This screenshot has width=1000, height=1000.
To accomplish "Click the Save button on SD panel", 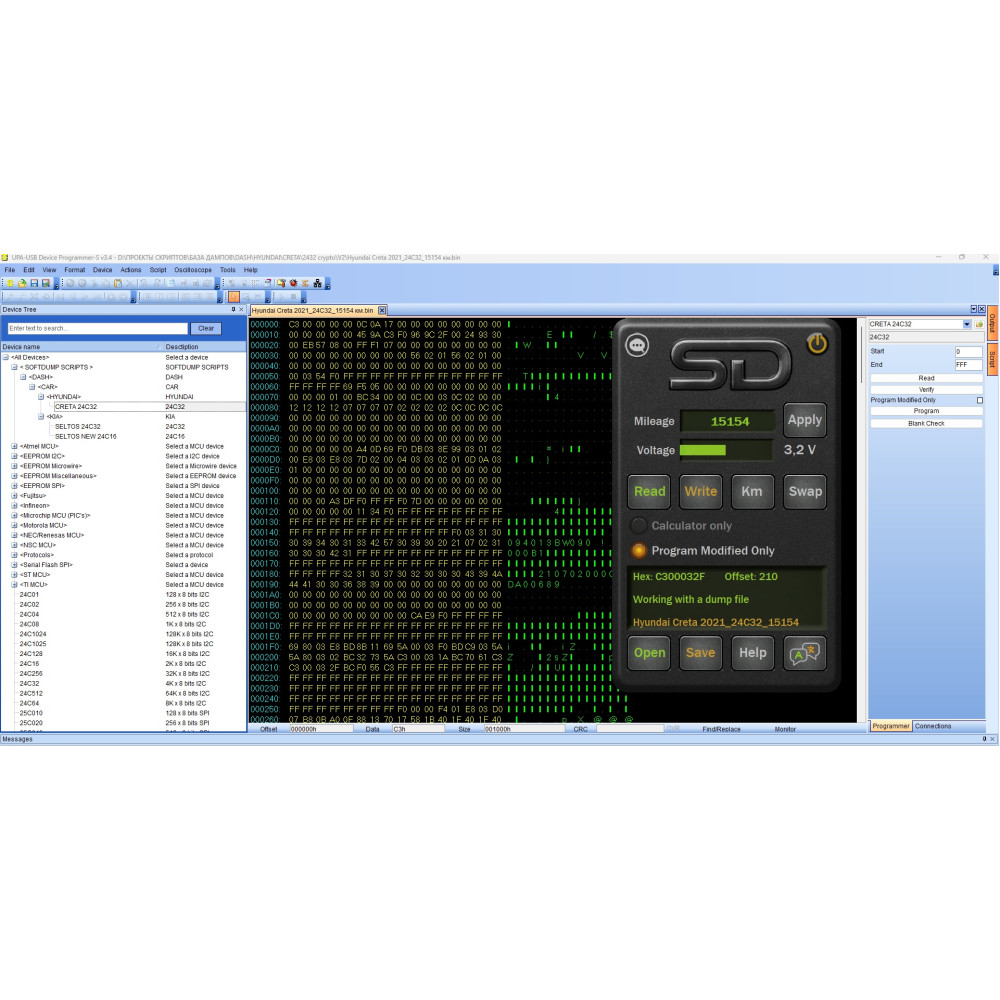I will click(x=701, y=653).
